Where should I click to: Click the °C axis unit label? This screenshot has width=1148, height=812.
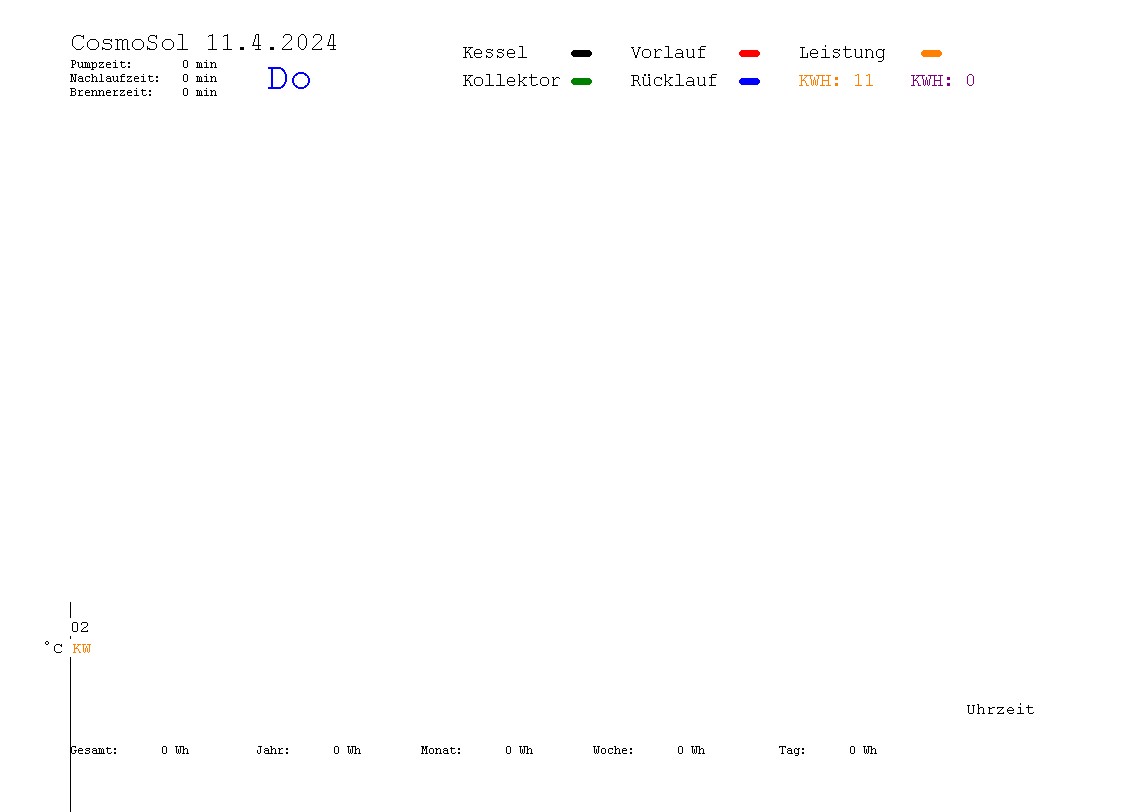(x=53, y=648)
